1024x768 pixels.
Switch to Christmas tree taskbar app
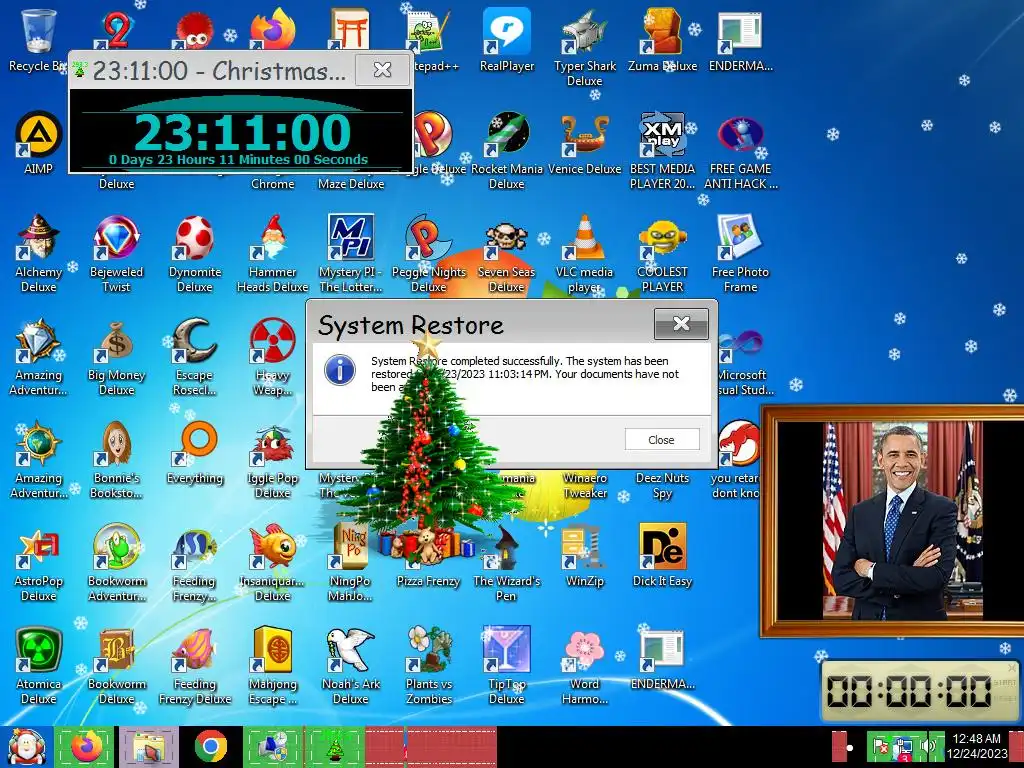pyautogui.click(x=335, y=746)
